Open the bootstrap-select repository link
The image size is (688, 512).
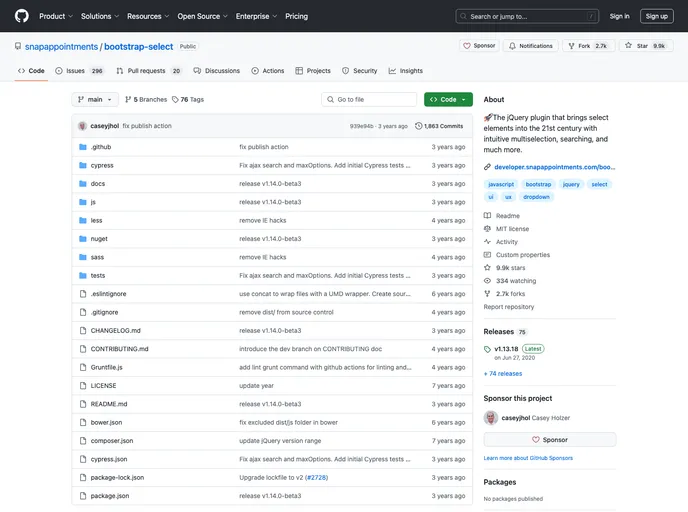click(x=139, y=47)
